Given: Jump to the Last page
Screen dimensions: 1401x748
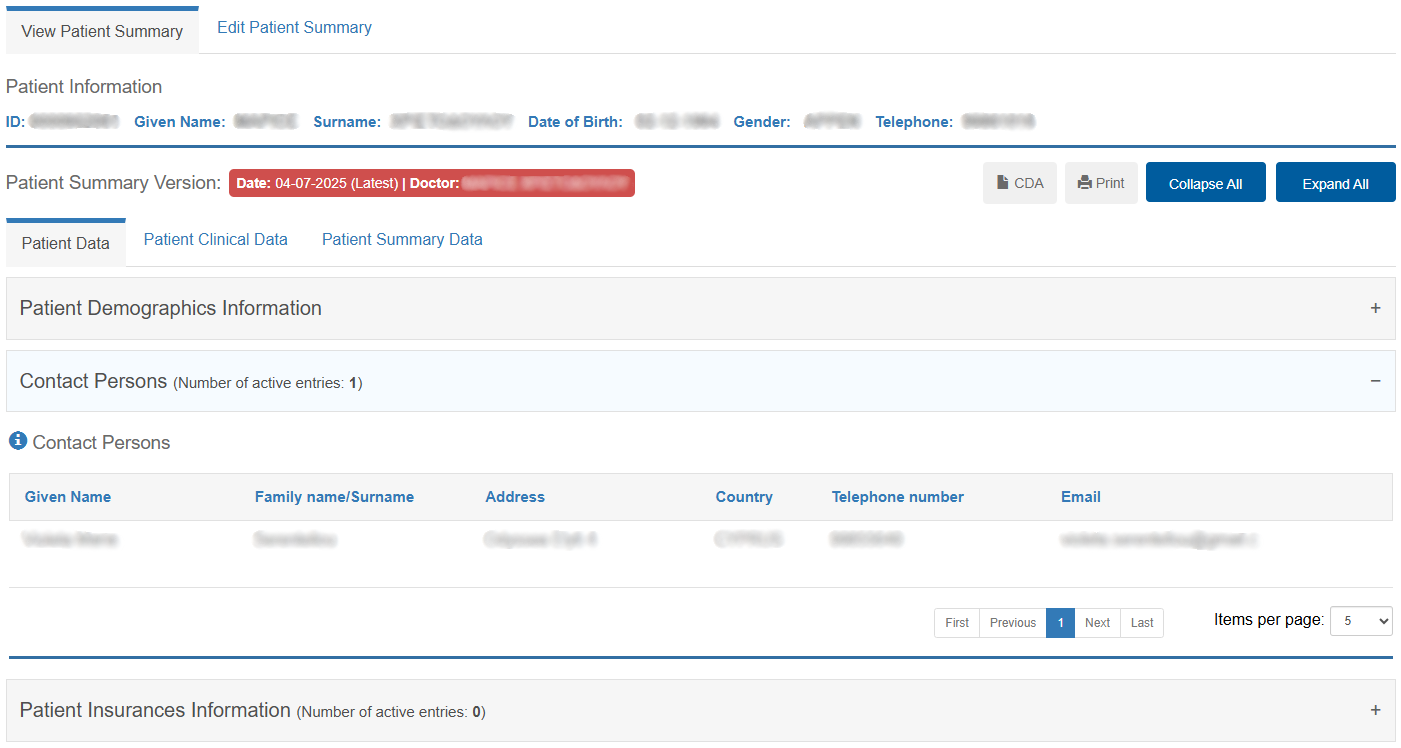Looking at the screenshot, I should pyautogui.click(x=1142, y=623).
